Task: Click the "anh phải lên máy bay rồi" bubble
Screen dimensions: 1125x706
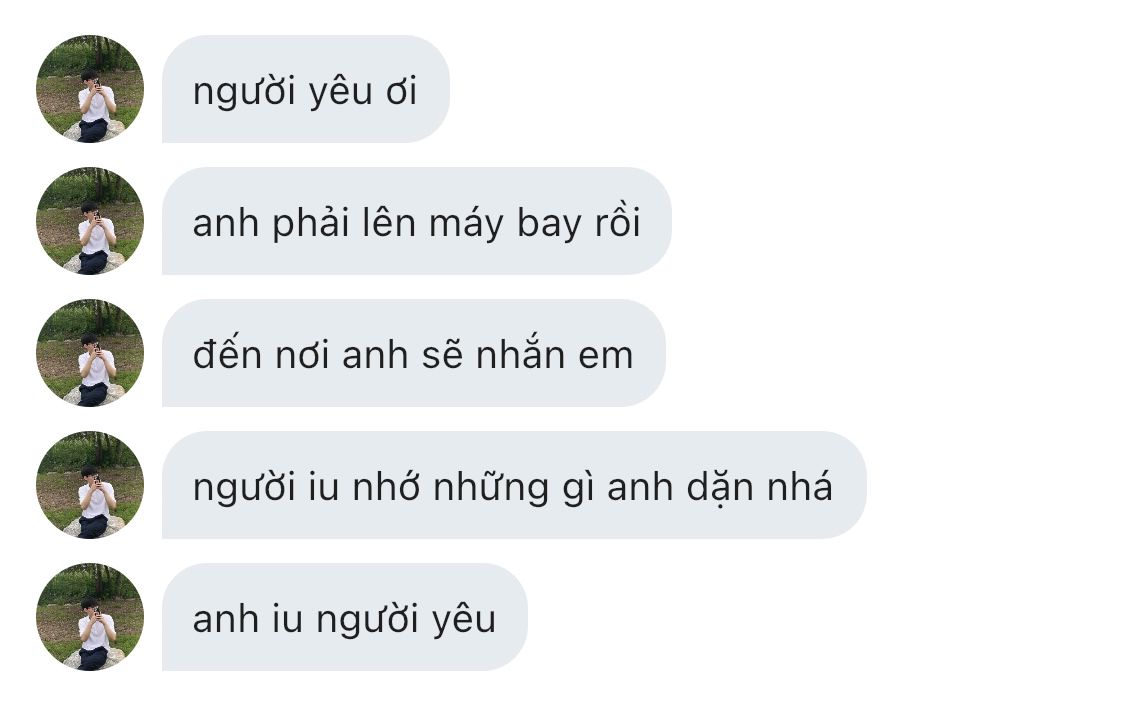Action: [x=417, y=221]
